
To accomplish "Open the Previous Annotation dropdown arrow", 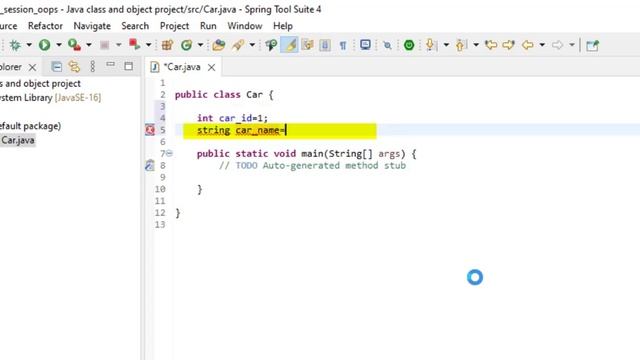I will [x=476, y=45].
